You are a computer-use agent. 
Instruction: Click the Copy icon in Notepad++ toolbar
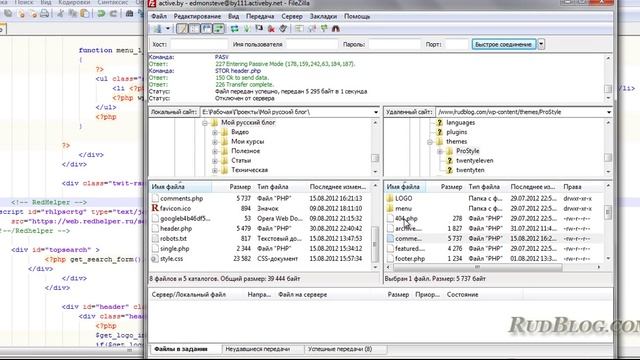click(73, 13)
